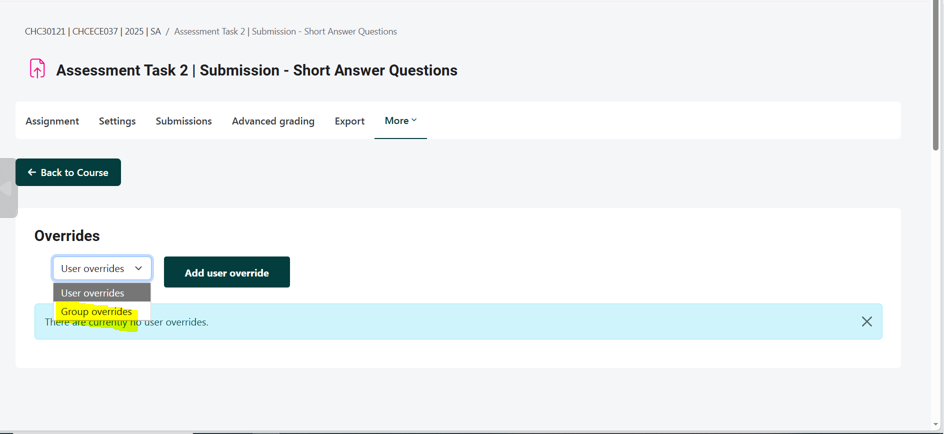The height and width of the screenshot is (434, 944).
Task: Switch to the Assignment tab
Action: click(52, 121)
